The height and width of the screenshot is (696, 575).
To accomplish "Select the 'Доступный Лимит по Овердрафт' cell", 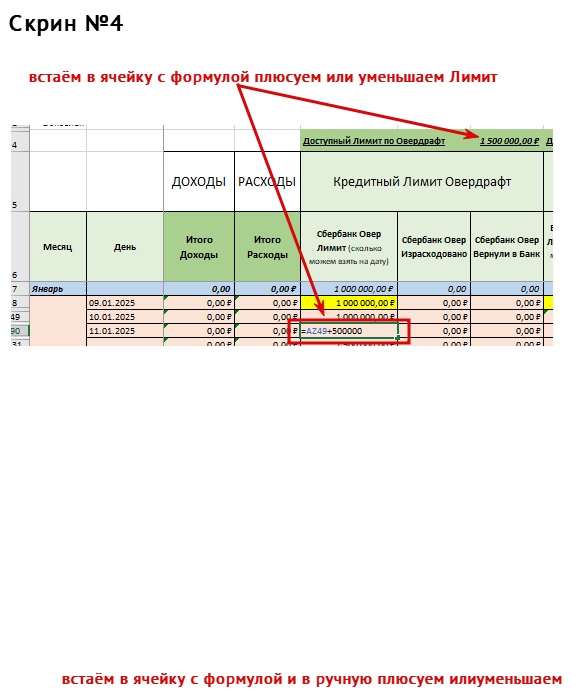I will [x=374, y=141].
